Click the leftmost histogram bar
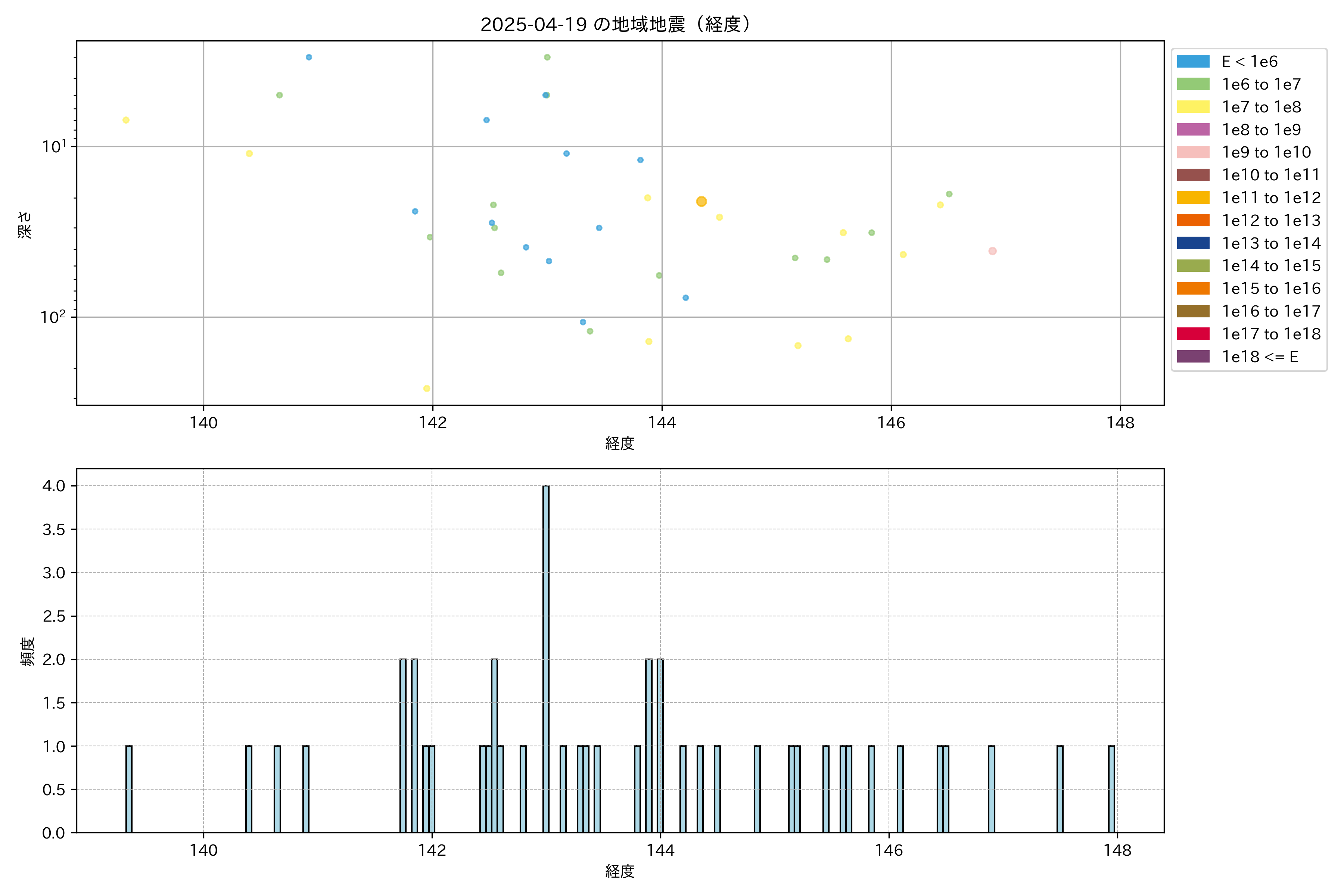1344x896 pixels. 128,788
